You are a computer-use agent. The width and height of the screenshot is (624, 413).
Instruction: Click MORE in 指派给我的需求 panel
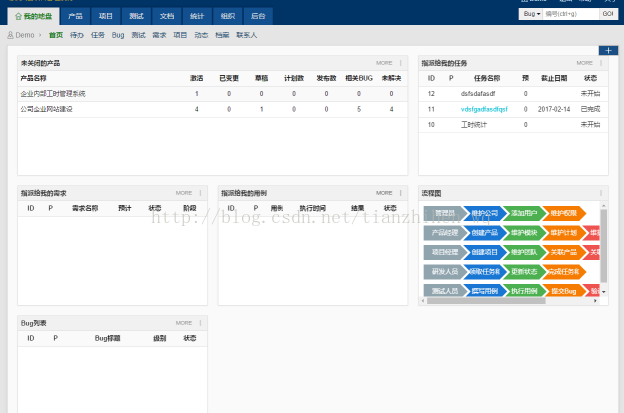coord(184,193)
